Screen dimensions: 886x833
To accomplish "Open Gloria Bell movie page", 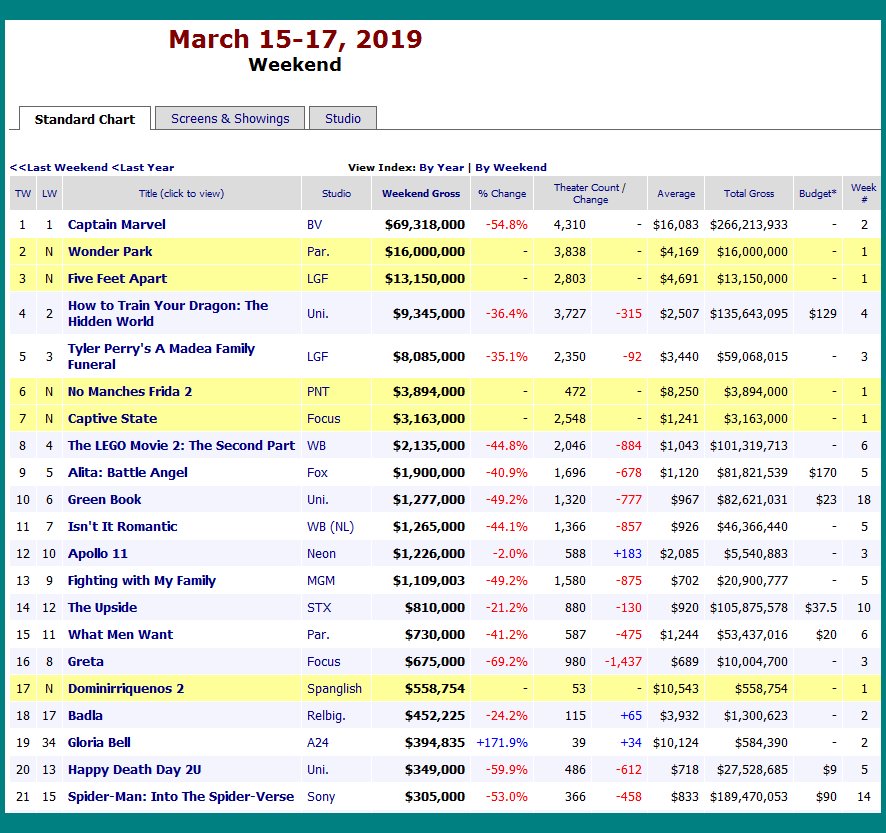I will [x=99, y=743].
